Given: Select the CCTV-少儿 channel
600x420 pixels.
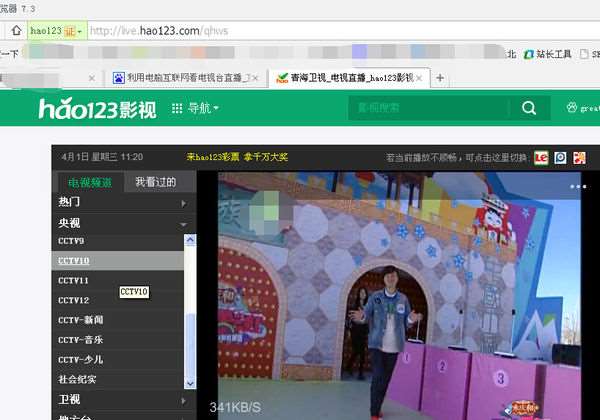Looking at the screenshot, I should [117, 360].
